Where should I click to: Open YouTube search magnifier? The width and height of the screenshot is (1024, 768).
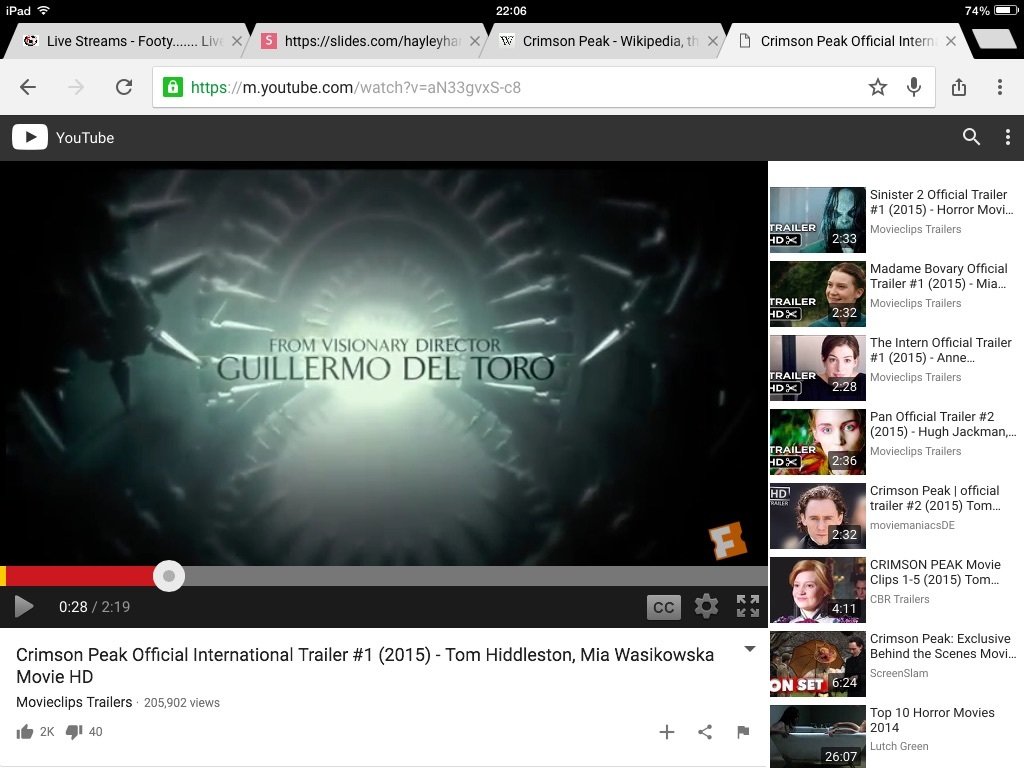tap(971, 136)
